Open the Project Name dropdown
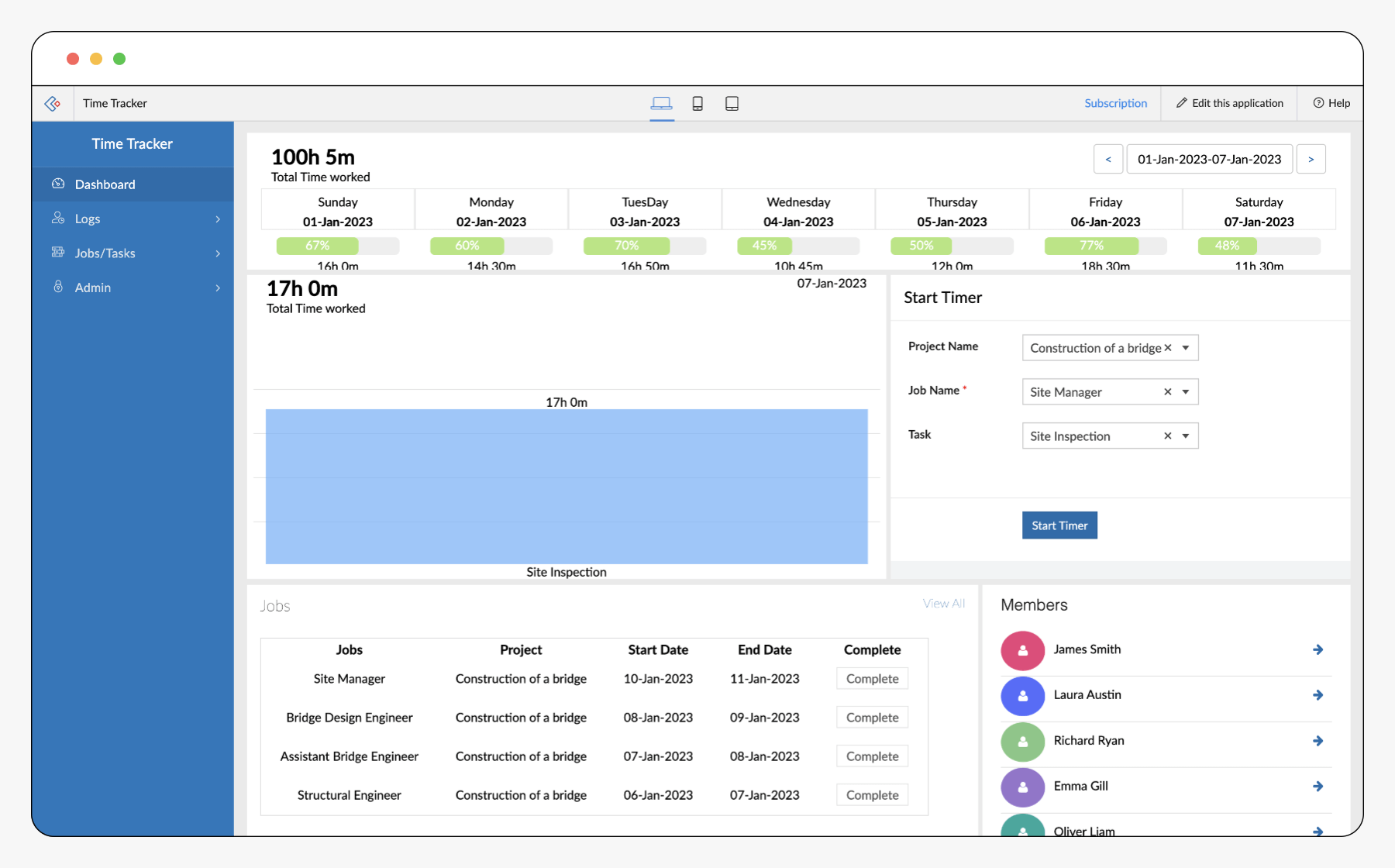This screenshot has width=1395, height=868. pyautogui.click(x=1186, y=348)
